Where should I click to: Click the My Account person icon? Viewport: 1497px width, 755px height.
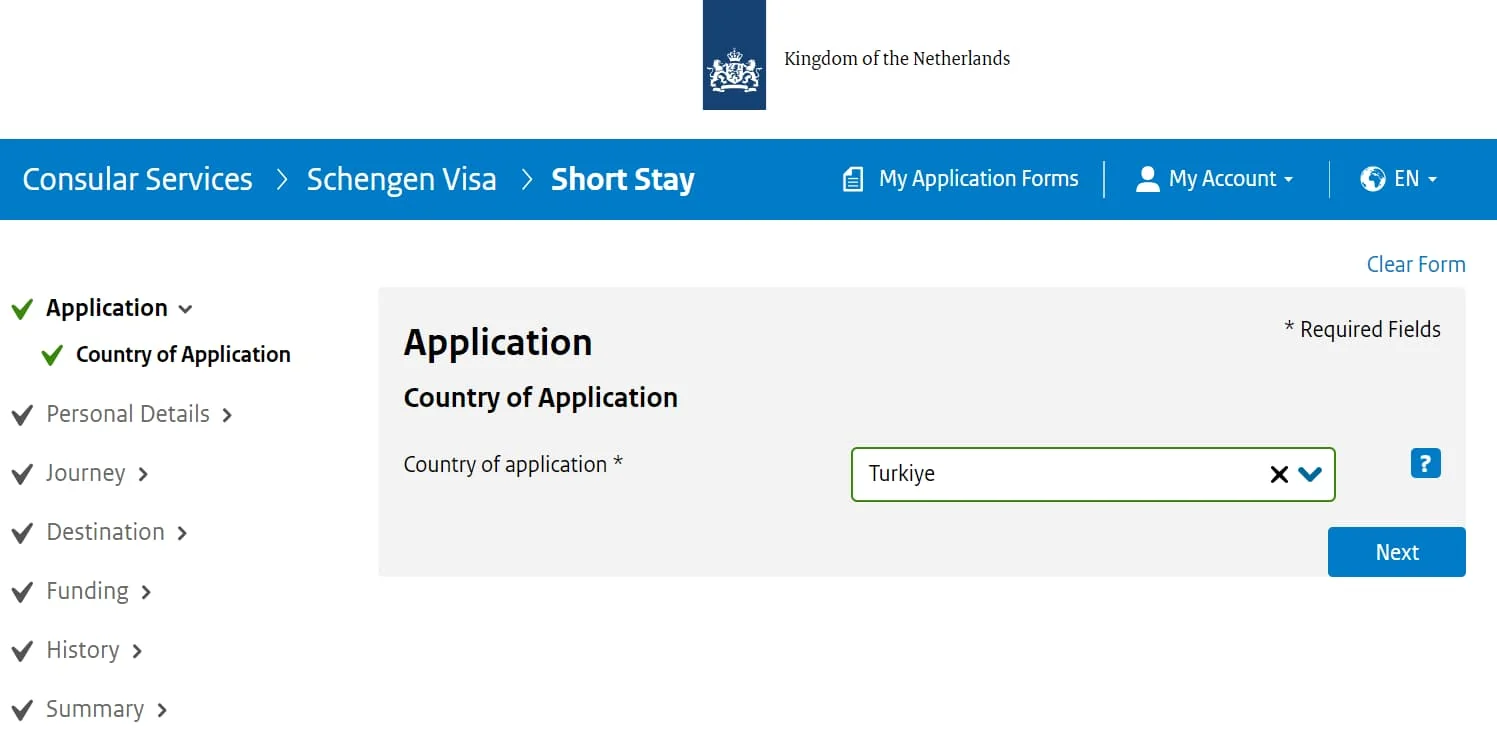click(x=1146, y=178)
